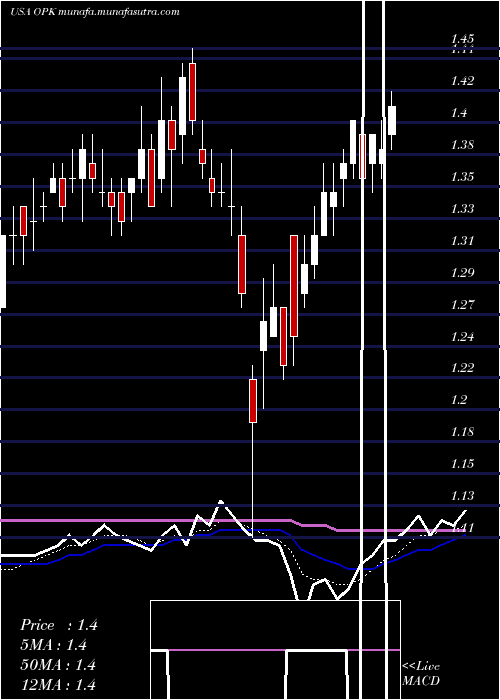Image resolution: width=500 pixels, height=700 pixels.
Task: Click the 1.13 price axis label
Action: [462, 496]
